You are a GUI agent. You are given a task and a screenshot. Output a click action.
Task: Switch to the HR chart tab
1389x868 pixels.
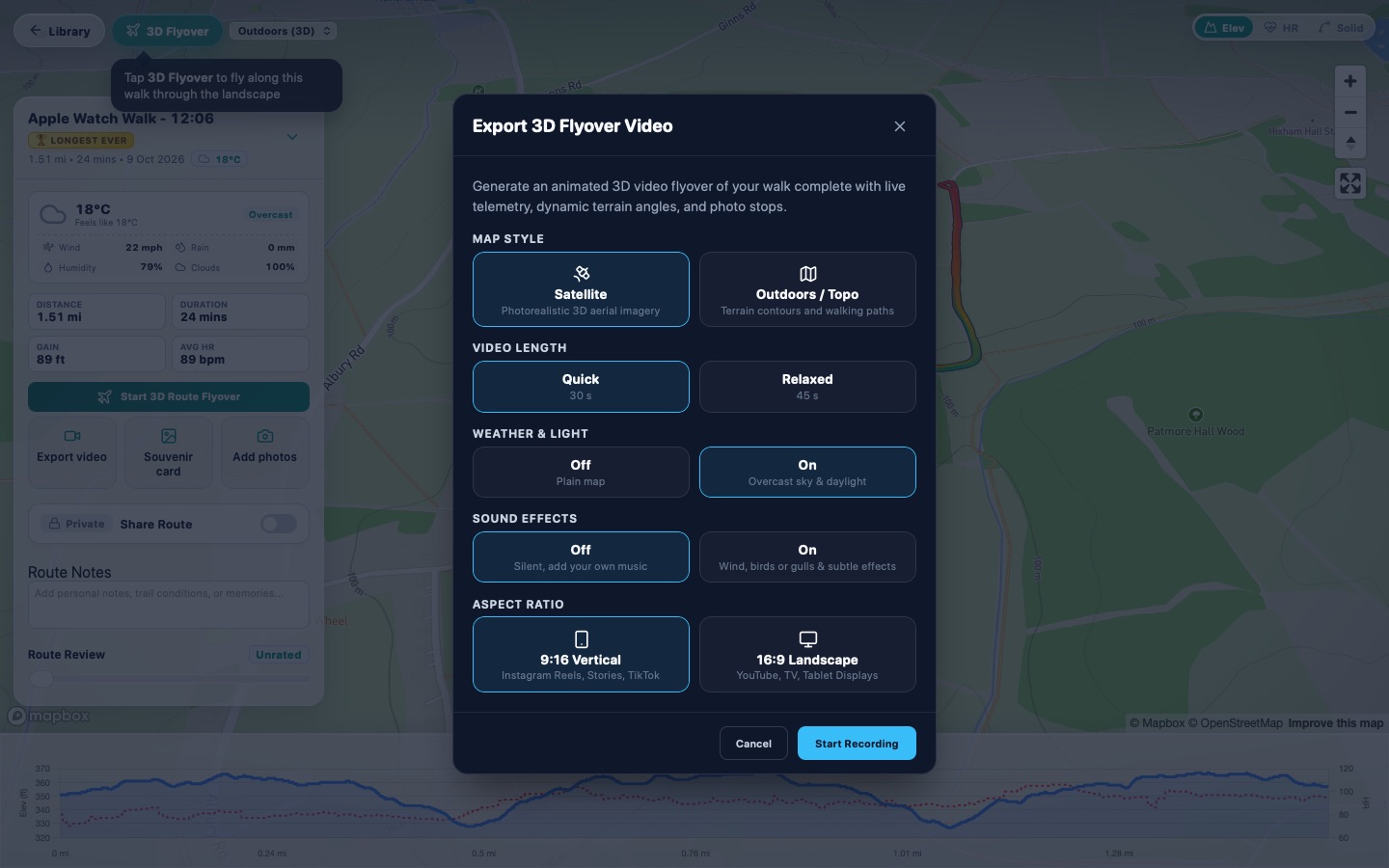tap(1281, 28)
